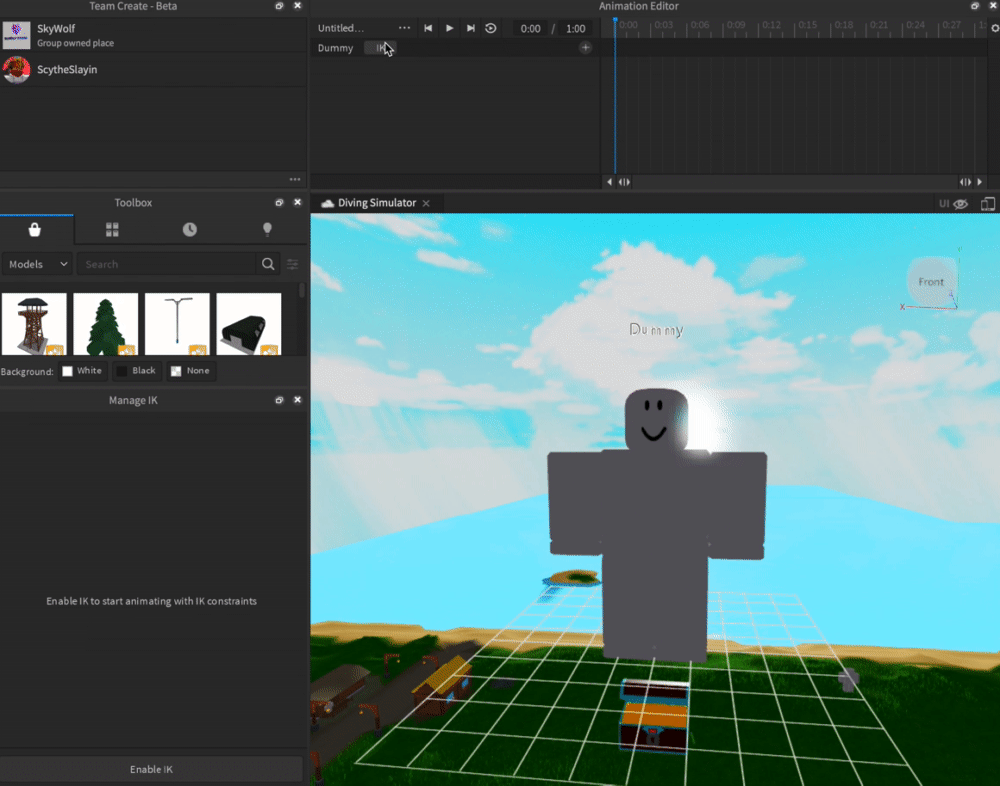Screen dimensions: 1000x786
Task: Play the animation
Action: click(450, 28)
